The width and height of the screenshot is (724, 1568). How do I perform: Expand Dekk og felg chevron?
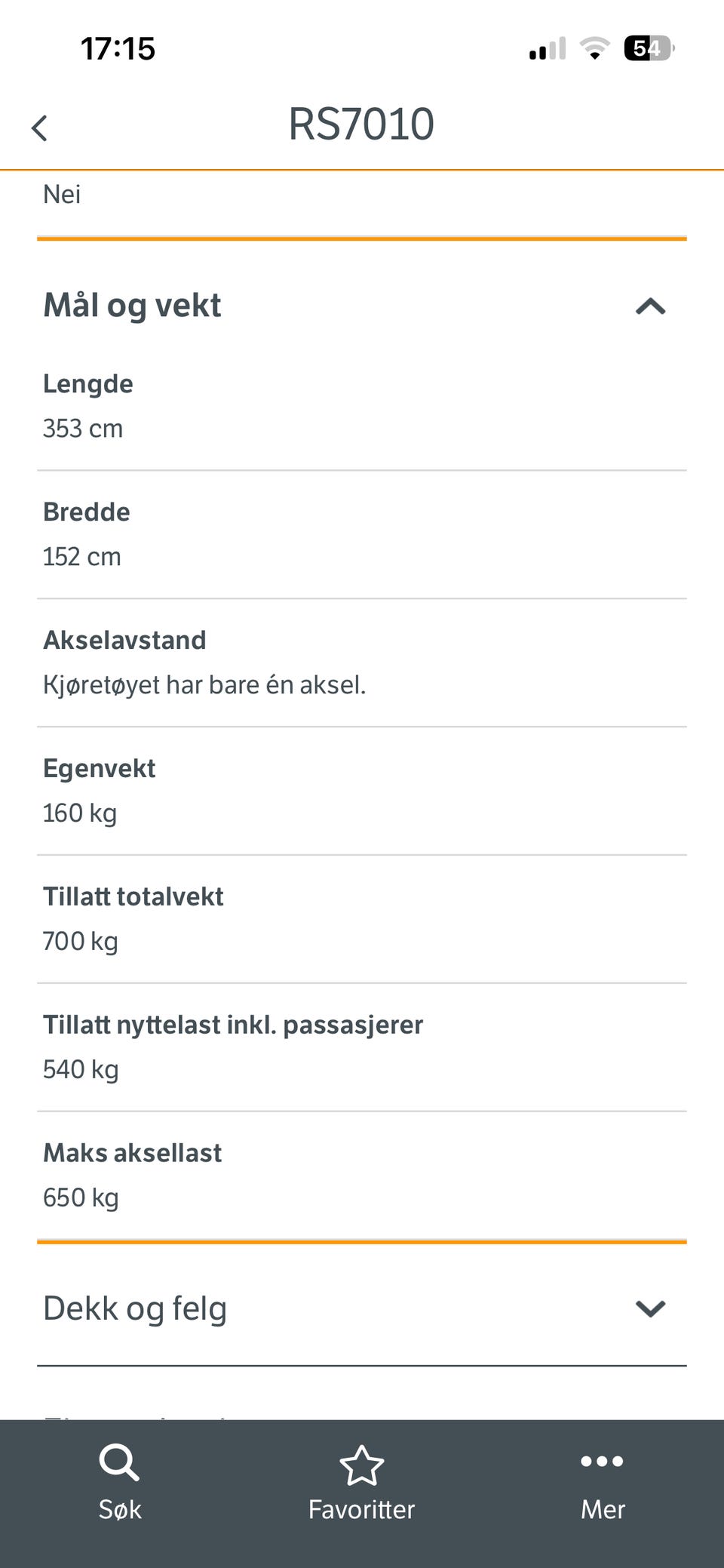tap(650, 1308)
